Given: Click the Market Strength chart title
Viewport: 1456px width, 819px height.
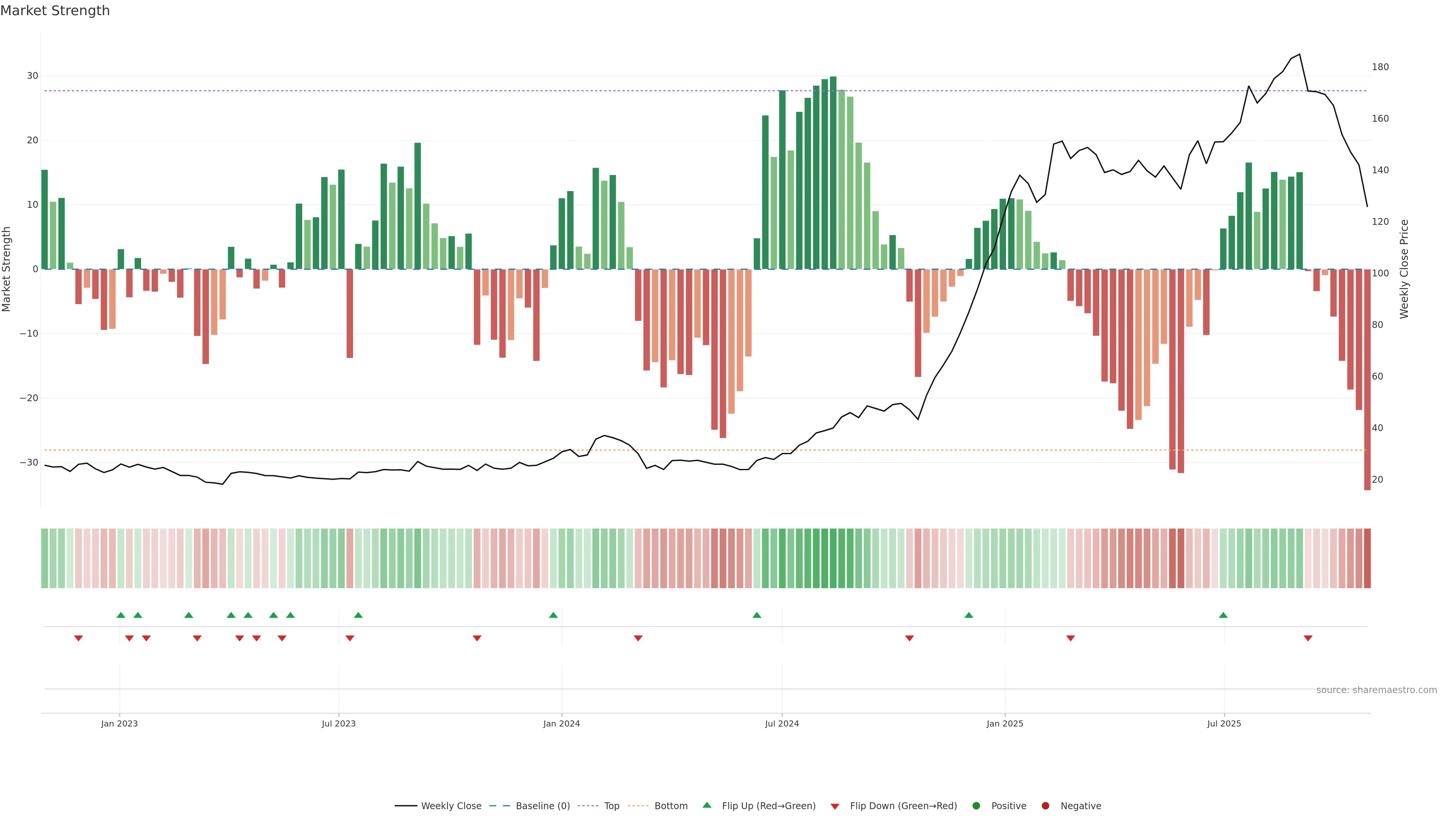Looking at the screenshot, I should point(55,11).
